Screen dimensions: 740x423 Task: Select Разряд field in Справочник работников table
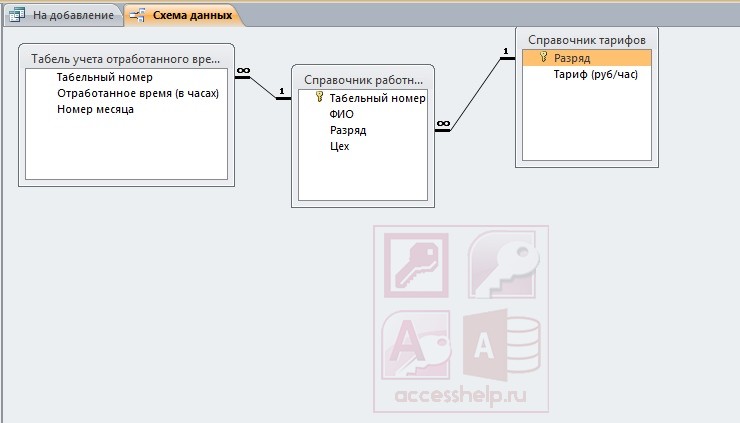click(x=348, y=130)
